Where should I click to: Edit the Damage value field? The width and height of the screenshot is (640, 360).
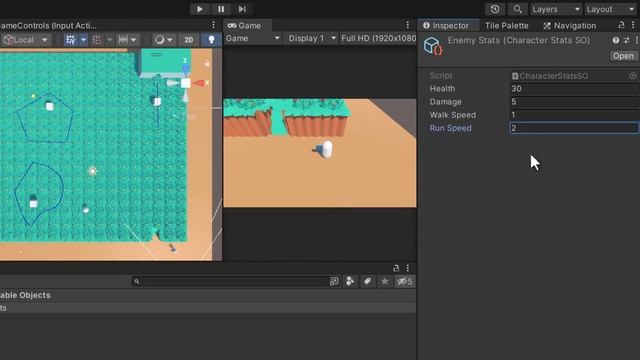tap(574, 102)
